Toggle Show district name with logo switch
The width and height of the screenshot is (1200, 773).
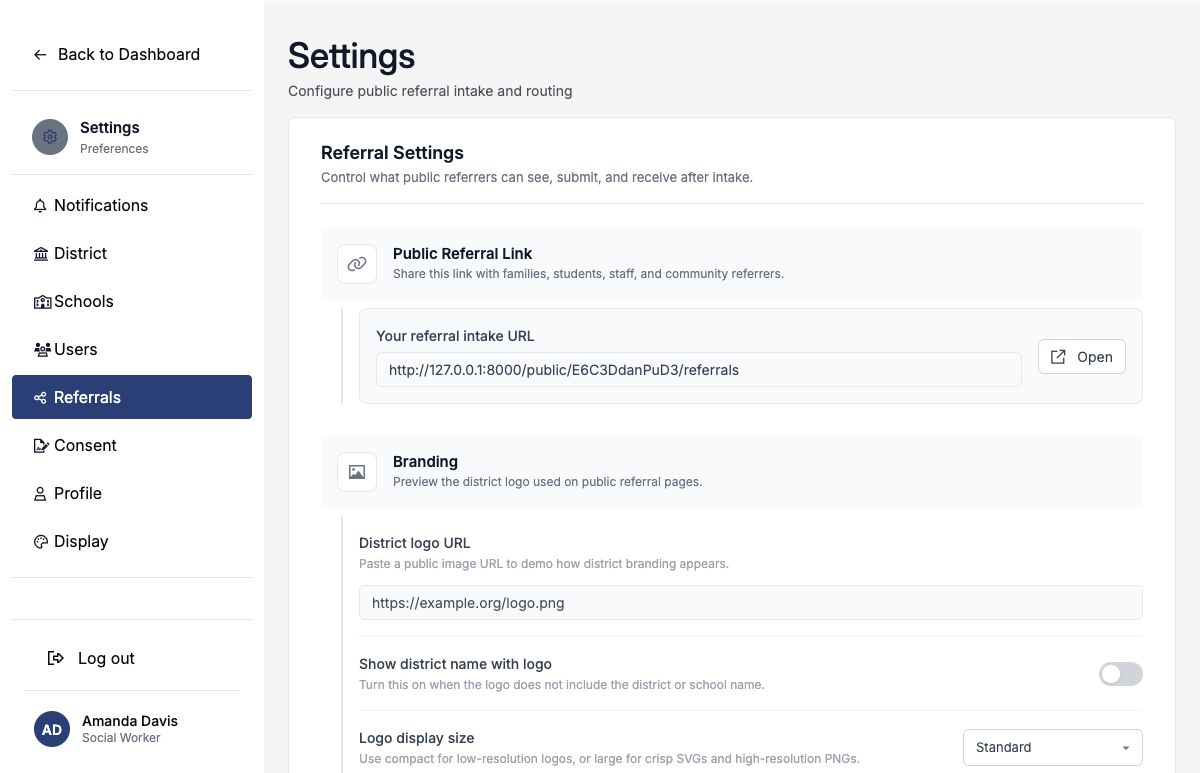click(x=1120, y=674)
